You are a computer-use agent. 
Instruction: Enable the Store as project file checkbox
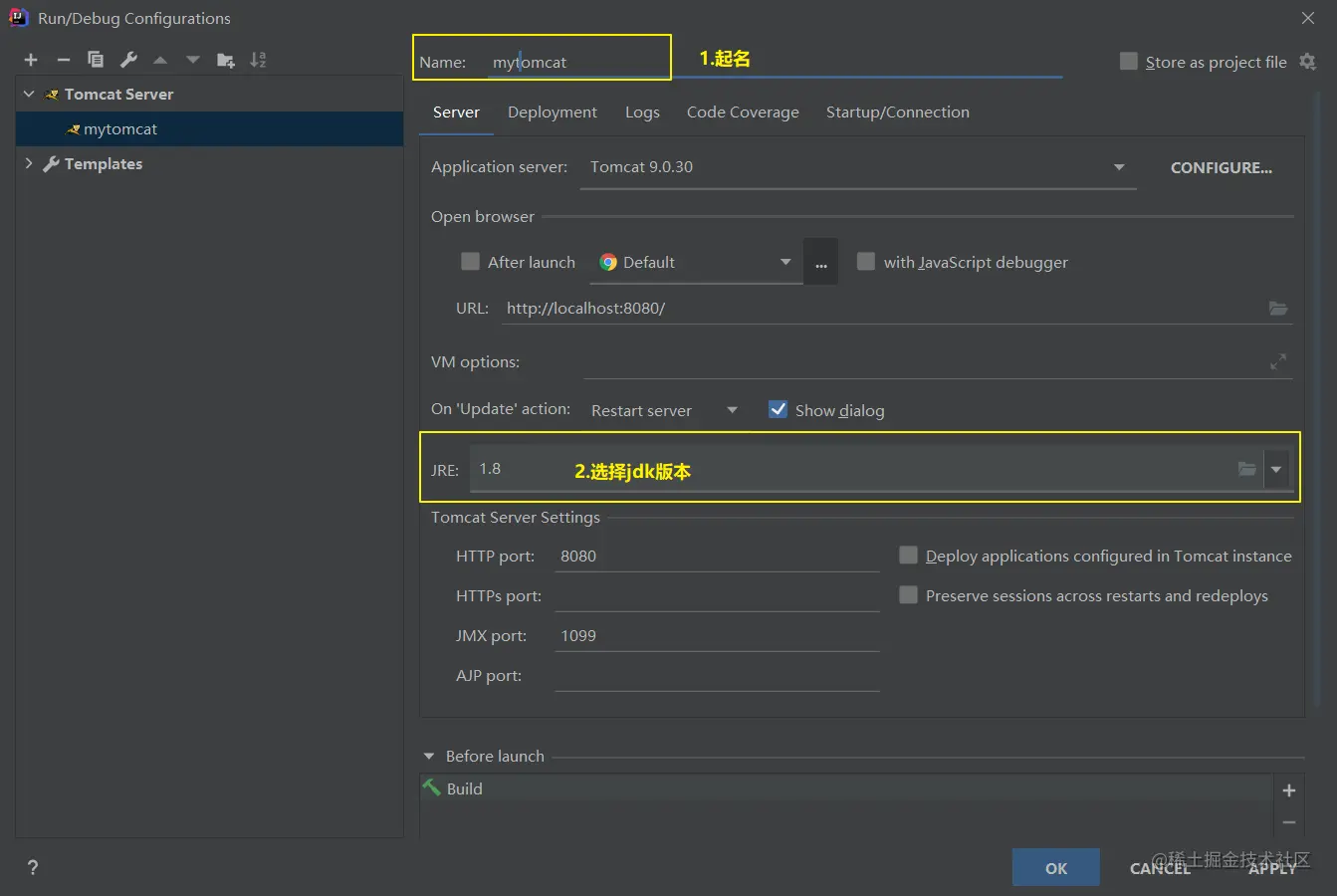pos(1129,61)
